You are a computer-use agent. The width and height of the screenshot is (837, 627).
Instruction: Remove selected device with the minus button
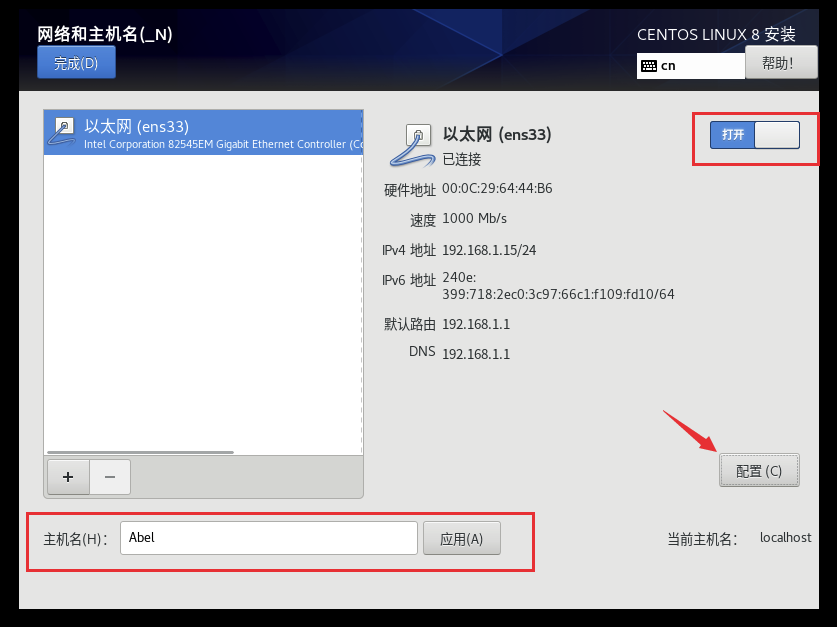110,477
